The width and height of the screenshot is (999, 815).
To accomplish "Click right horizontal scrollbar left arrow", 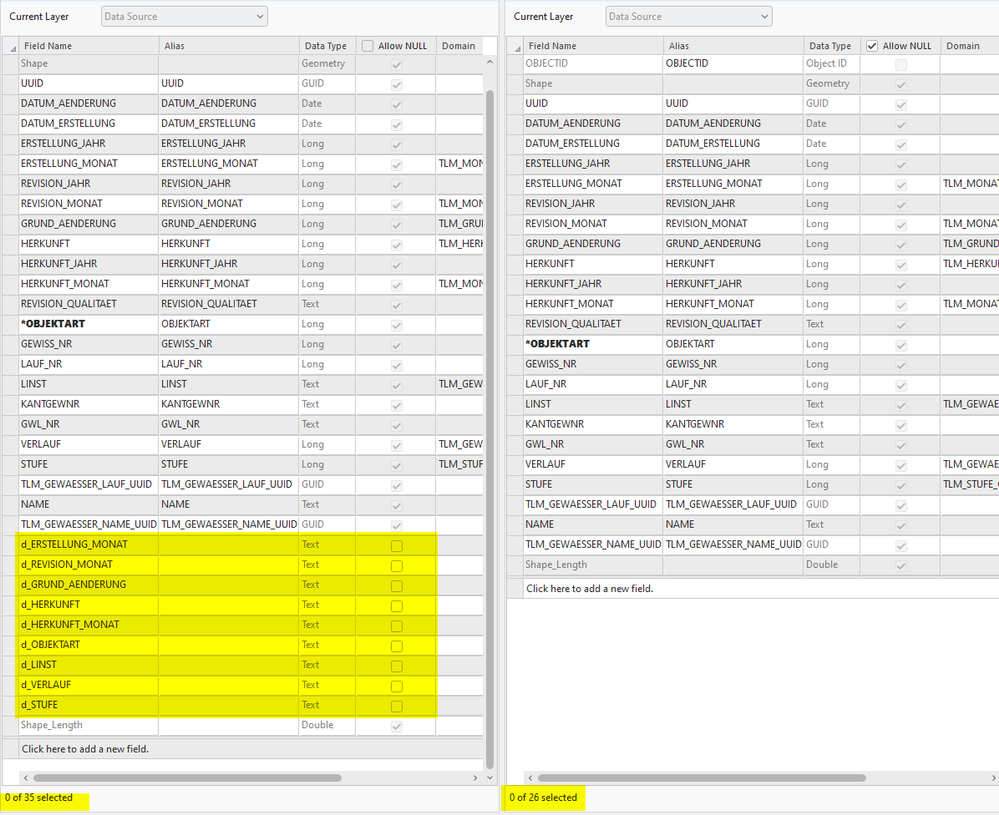I will [530, 777].
